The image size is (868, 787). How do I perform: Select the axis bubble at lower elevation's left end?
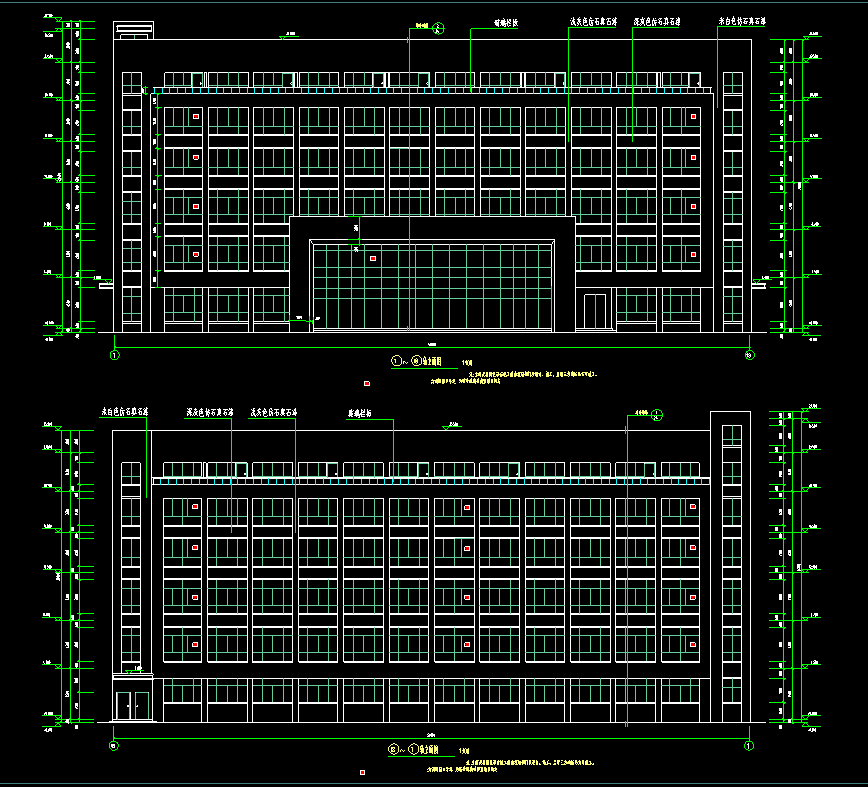point(114,744)
